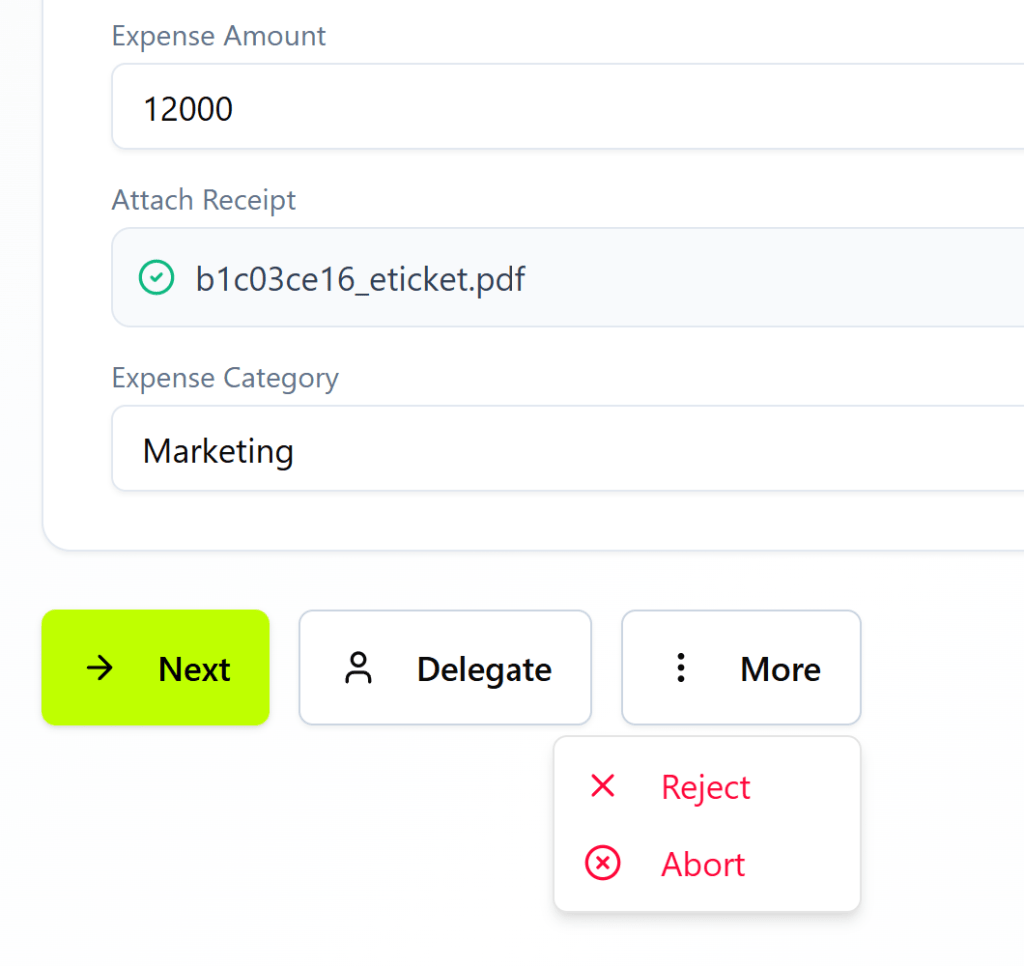Click the Expense Amount label
The height and width of the screenshot is (966, 1024).
coord(218,36)
